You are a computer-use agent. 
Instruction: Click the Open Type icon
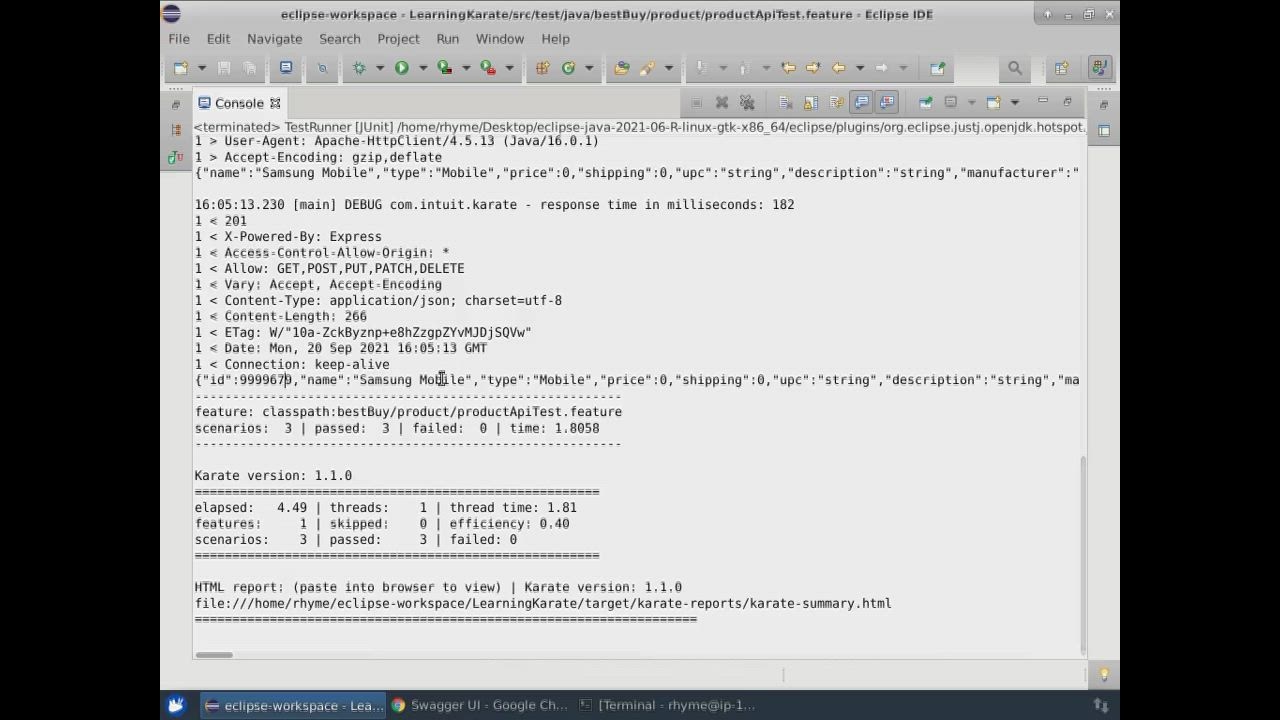[622, 68]
